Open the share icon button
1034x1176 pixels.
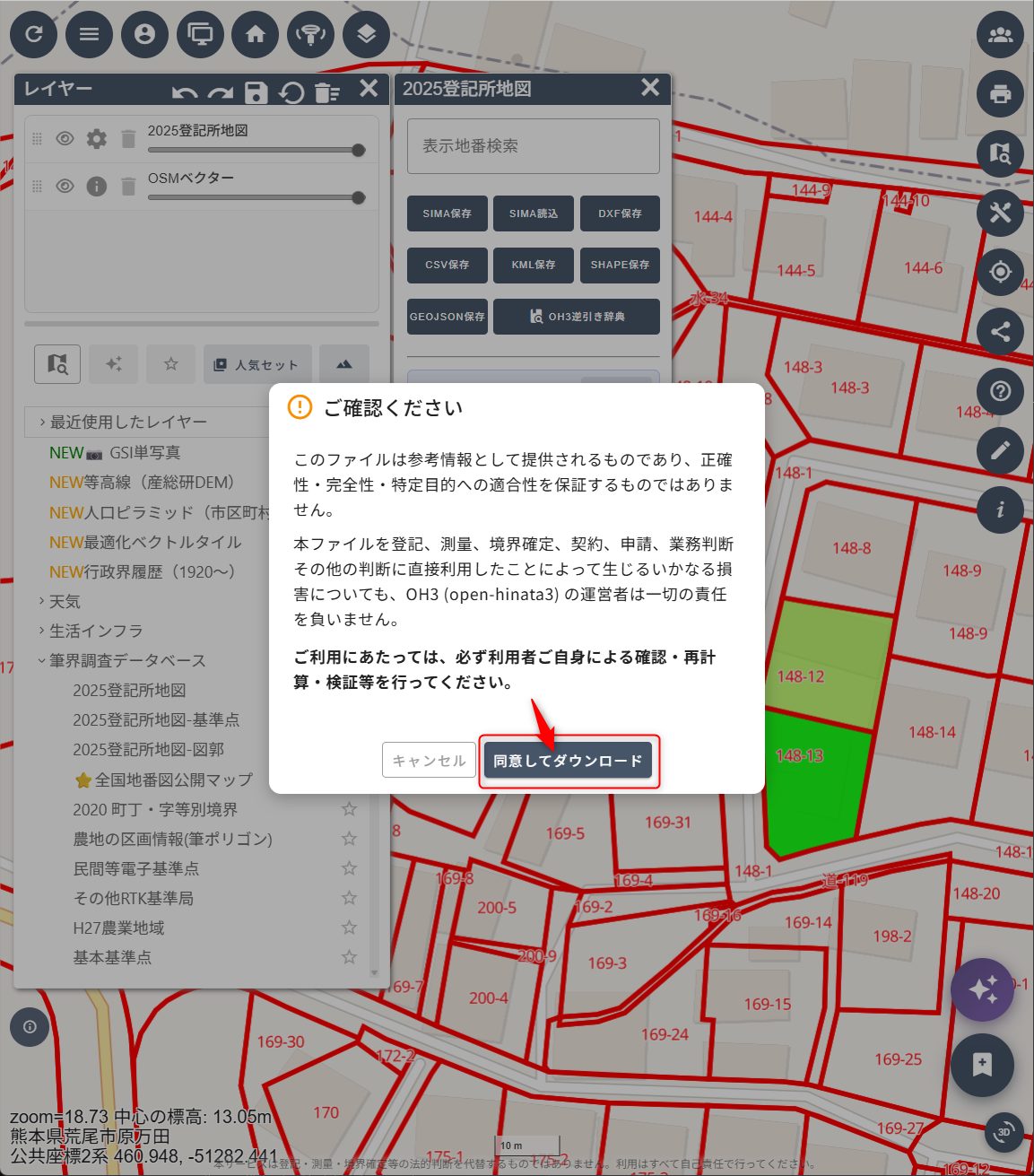click(x=1000, y=332)
